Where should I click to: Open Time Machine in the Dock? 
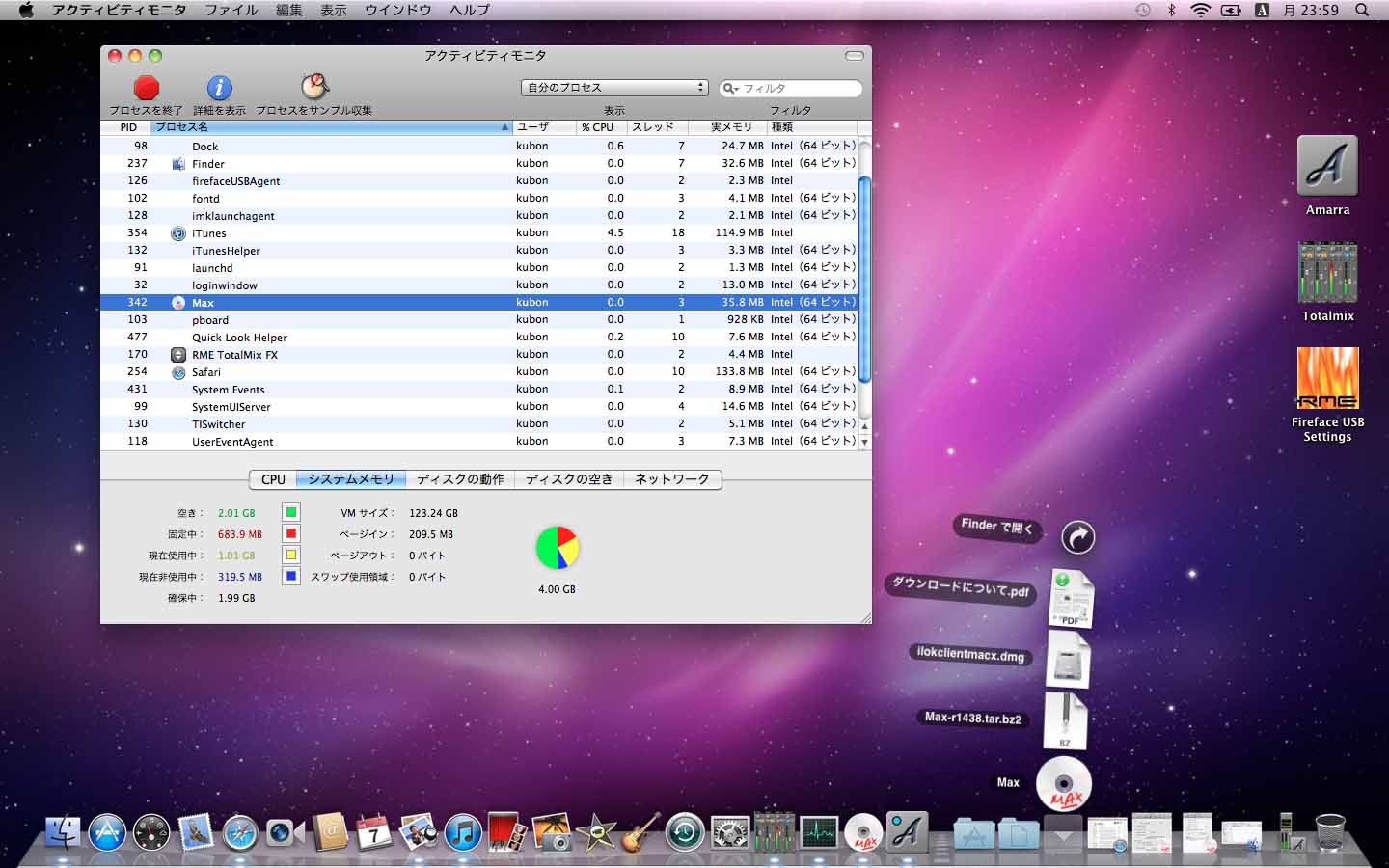click(x=685, y=832)
